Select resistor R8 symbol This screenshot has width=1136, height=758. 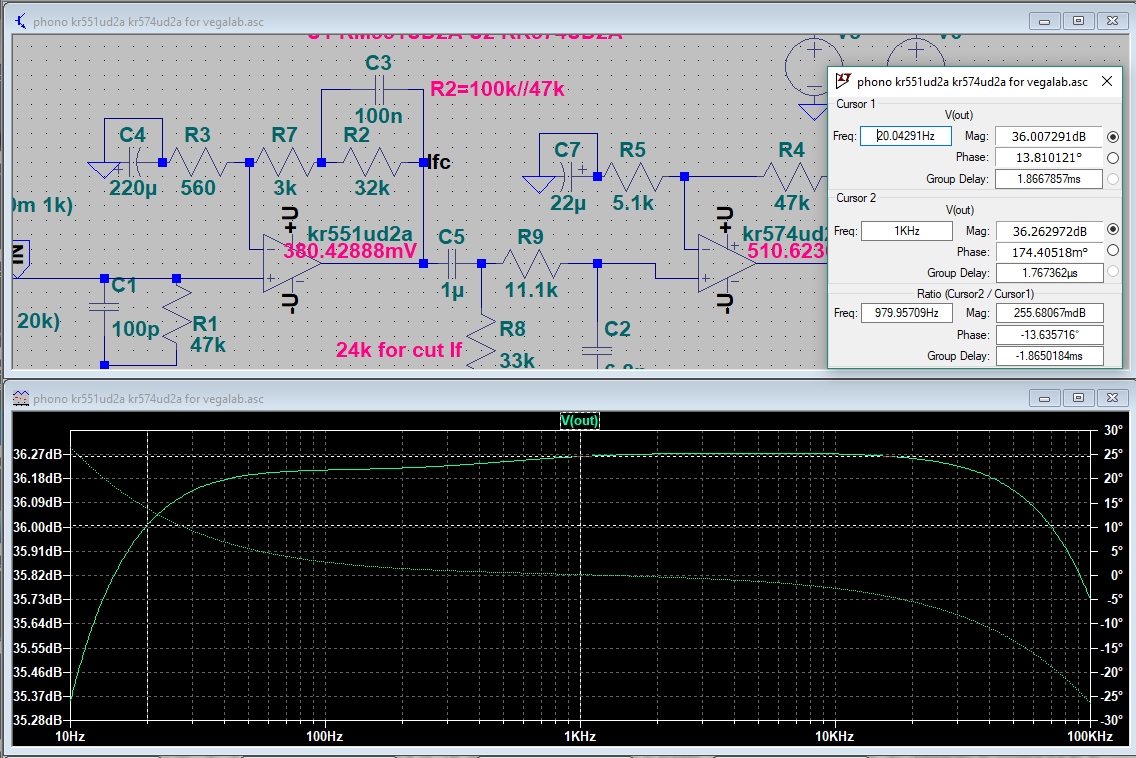481,339
